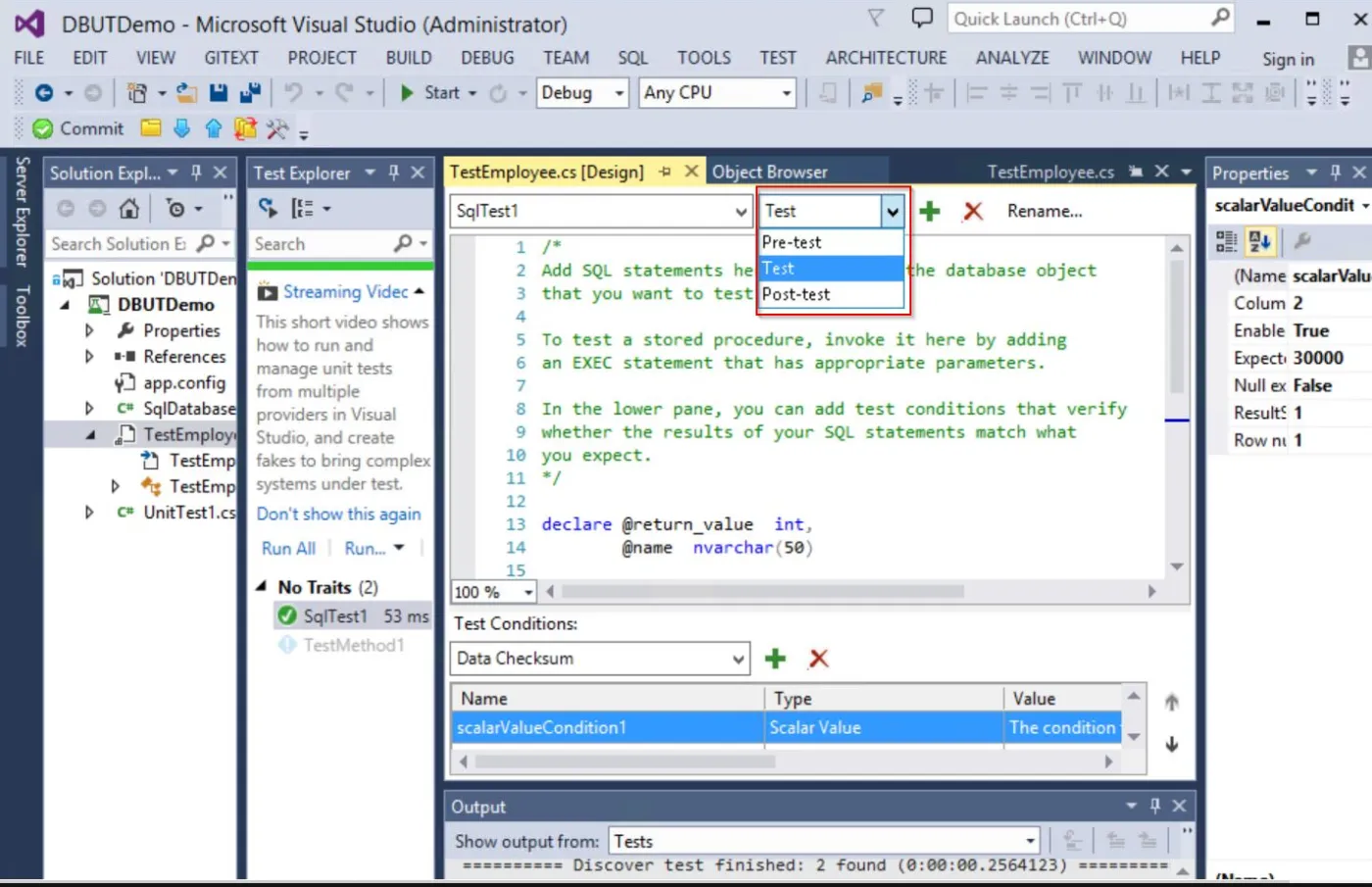Open the ARCHITECTURE menu
Viewport: 1372px width, 887px height.
[886, 58]
